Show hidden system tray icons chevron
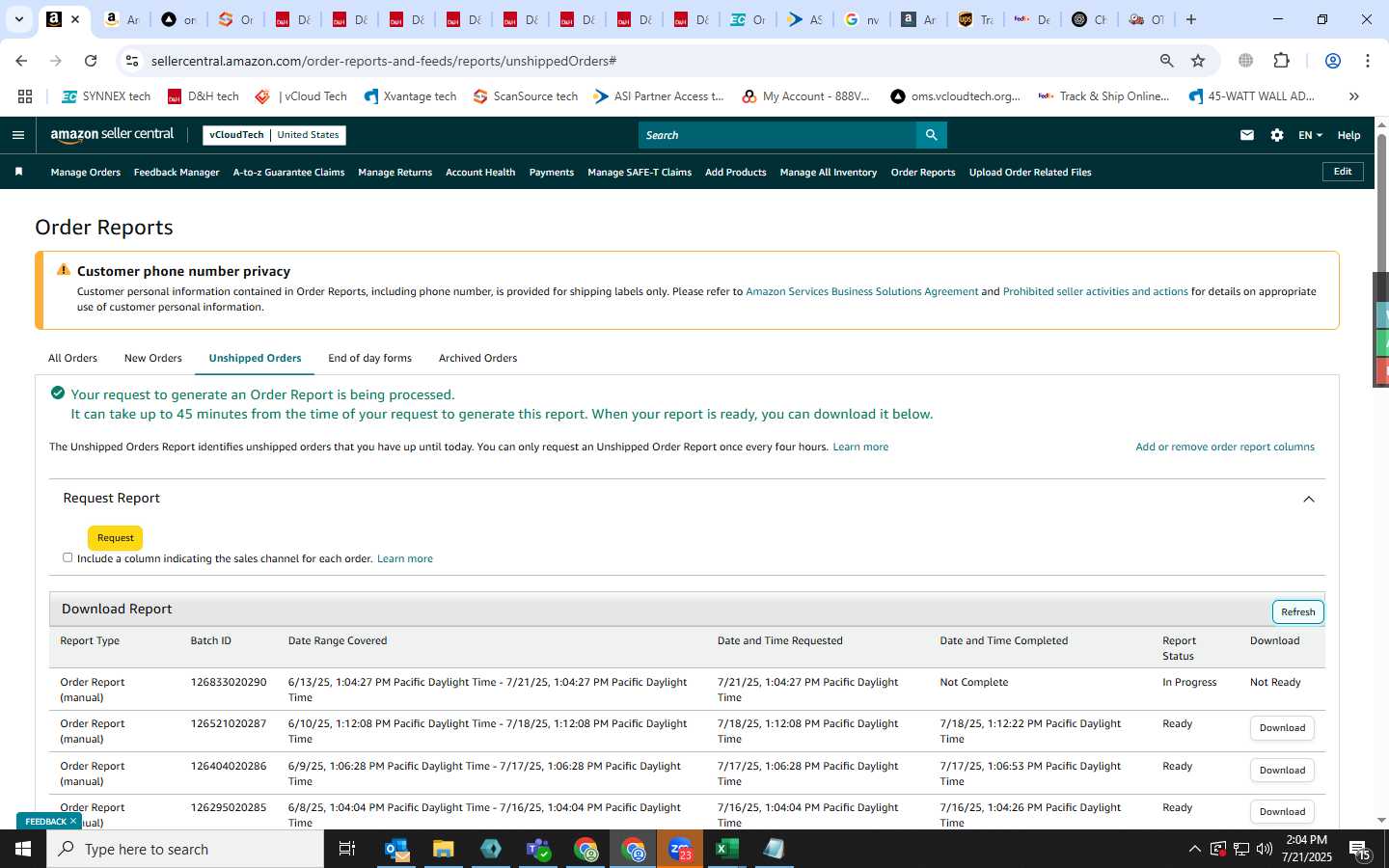 tap(1194, 849)
